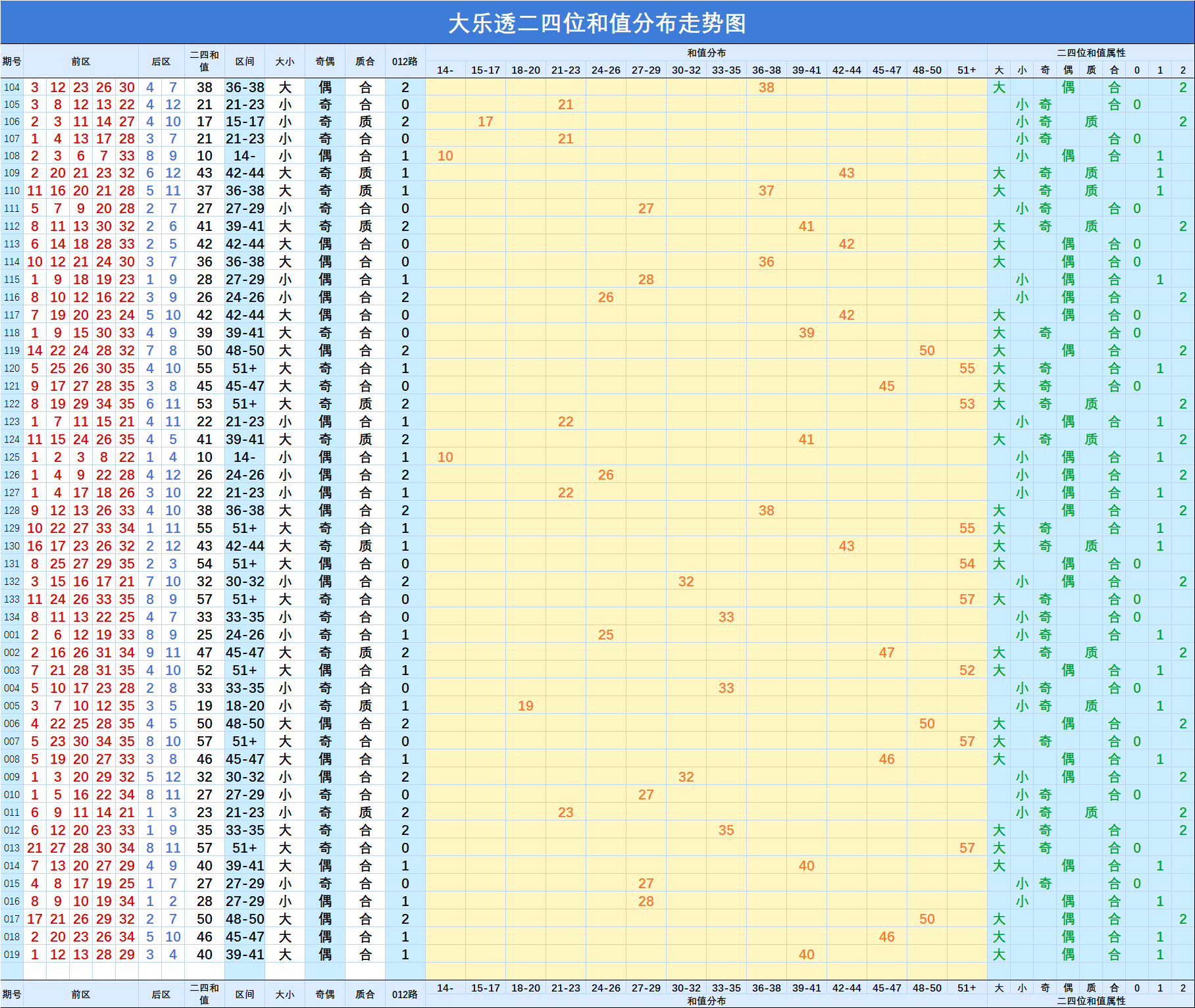Click orange 19 in row 005 distribution
This screenshot has height=1008, width=1195.
click(526, 706)
